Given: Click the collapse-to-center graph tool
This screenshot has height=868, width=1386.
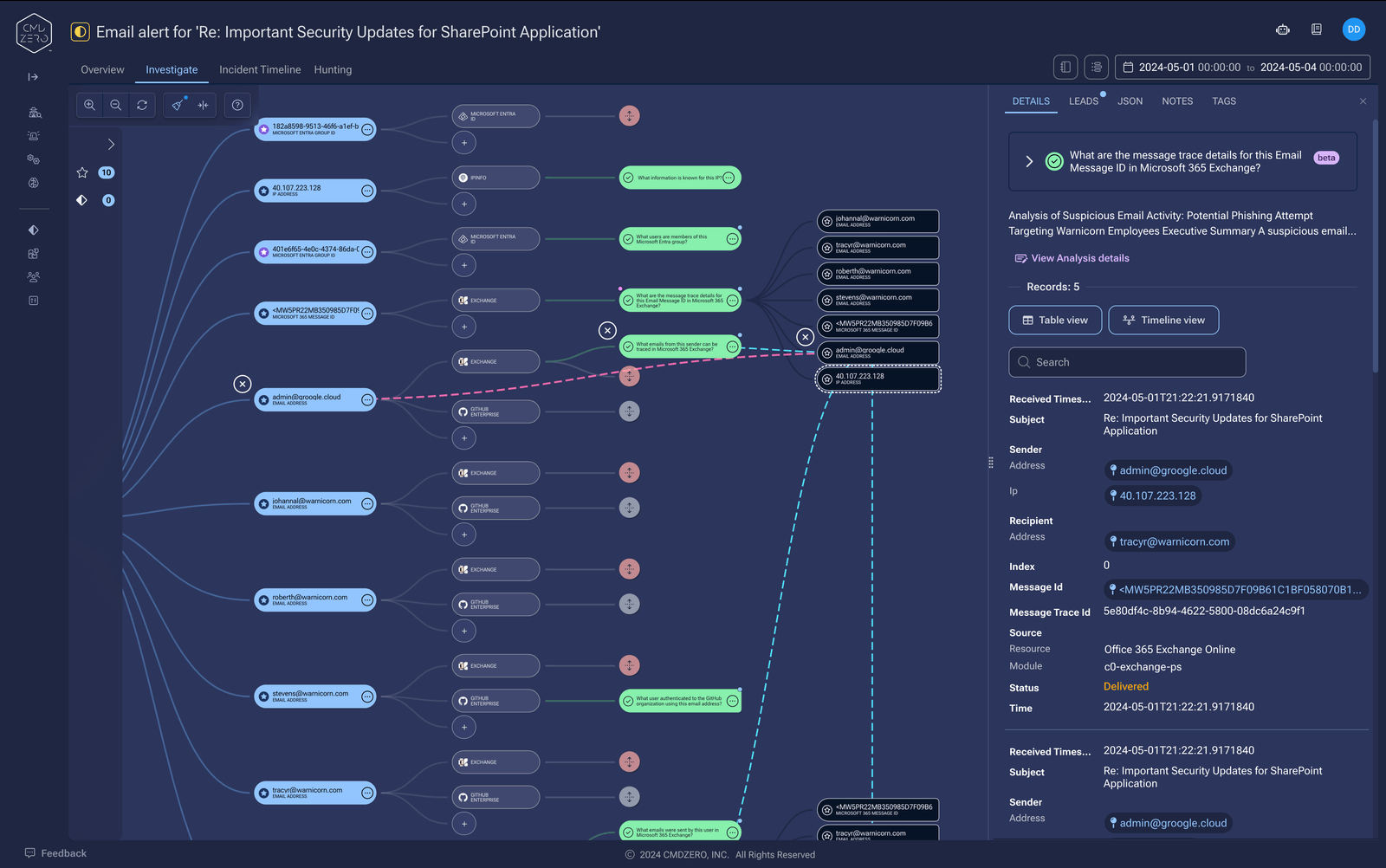Looking at the screenshot, I should [x=204, y=105].
